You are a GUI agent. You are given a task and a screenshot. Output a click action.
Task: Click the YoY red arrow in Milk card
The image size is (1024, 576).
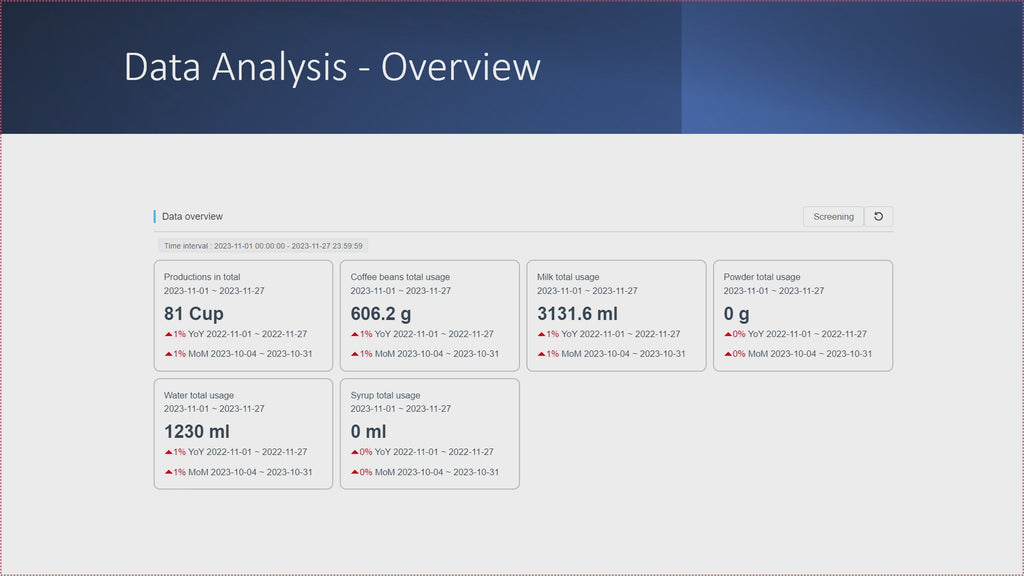click(542, 334)
